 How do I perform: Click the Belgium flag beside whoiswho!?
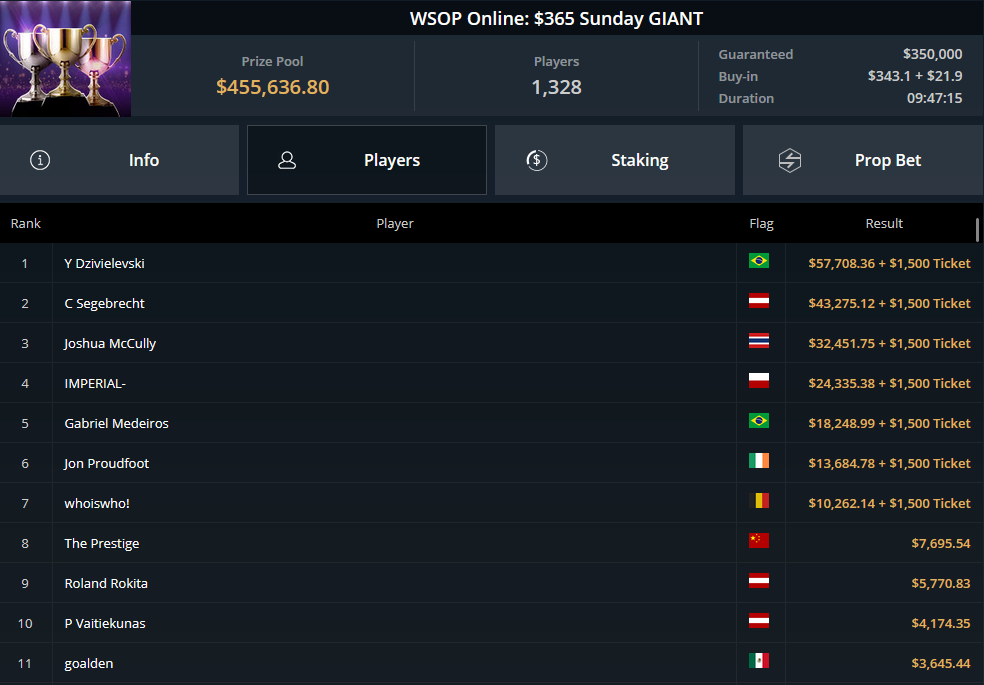point(759,501)
